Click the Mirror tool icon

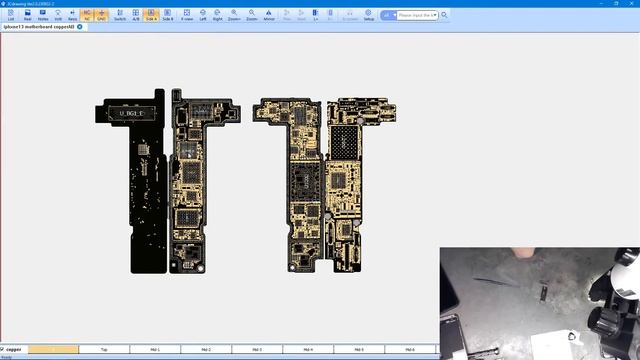point(269,15)
